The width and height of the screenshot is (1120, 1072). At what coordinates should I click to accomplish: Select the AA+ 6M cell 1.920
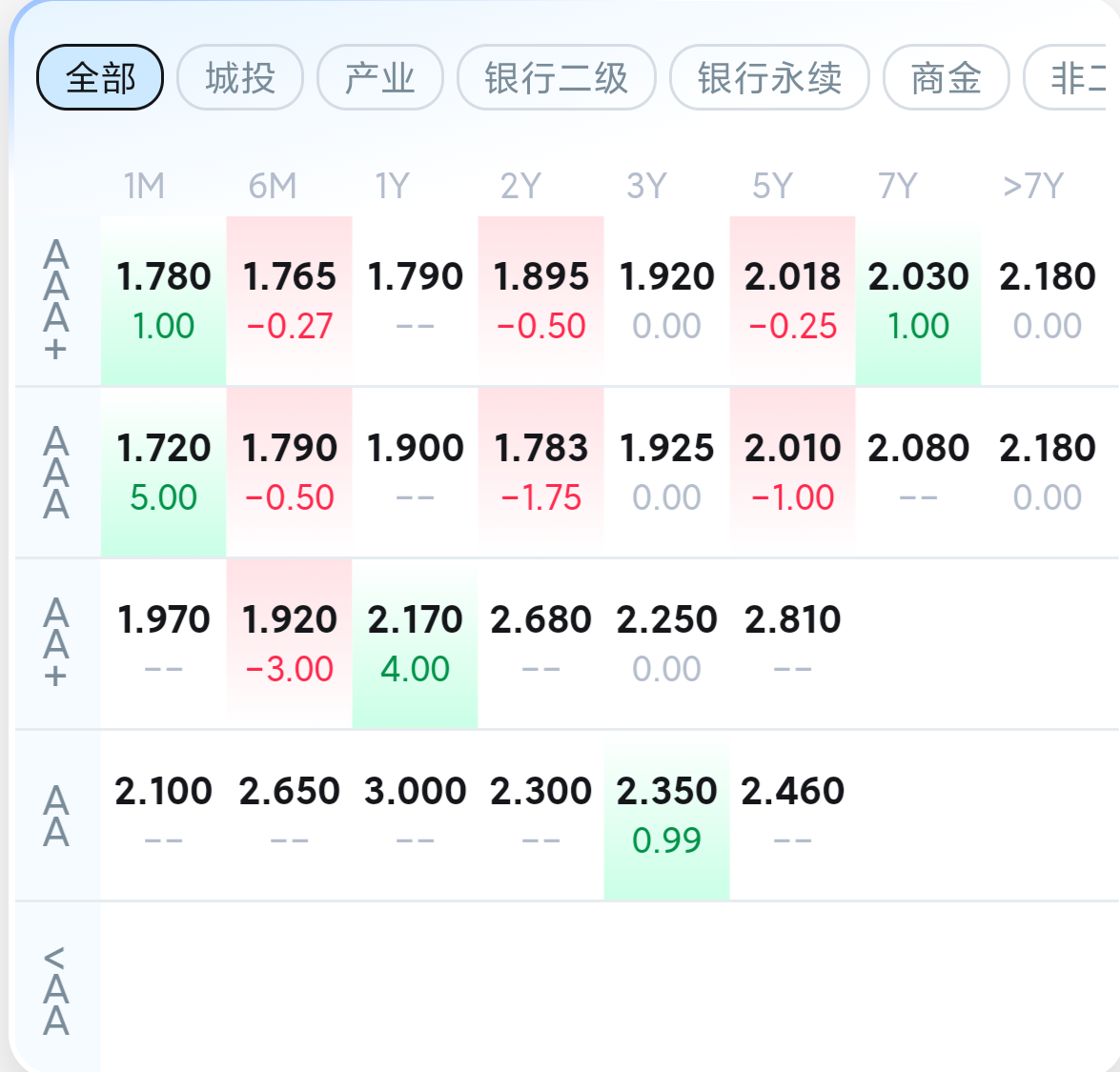[289, 643]
